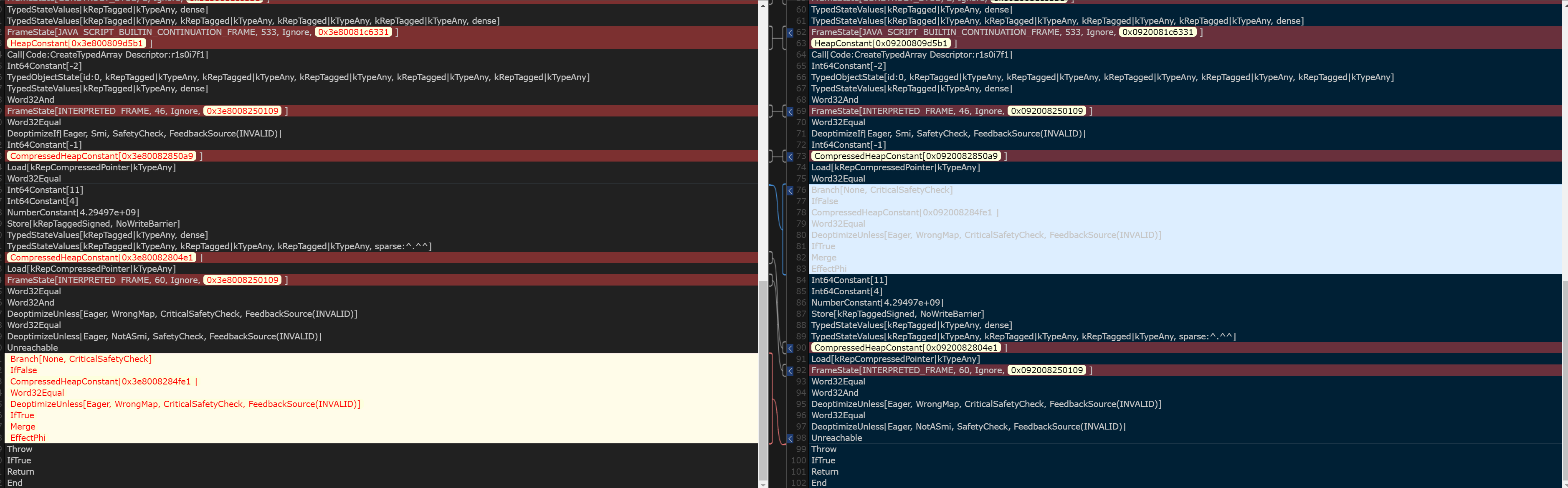Click highlighted HeapConstant[0x09200809d5b1 in right pane
Image resolution: width=1568 pixels, height=488 pixels.
881,43
